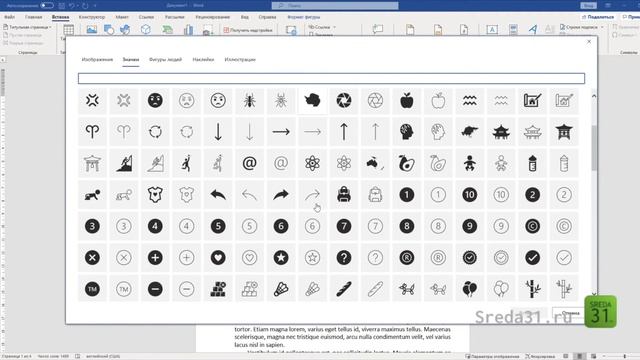
Task: Select the filled star badge icon
Action: [x=281, y=258]
